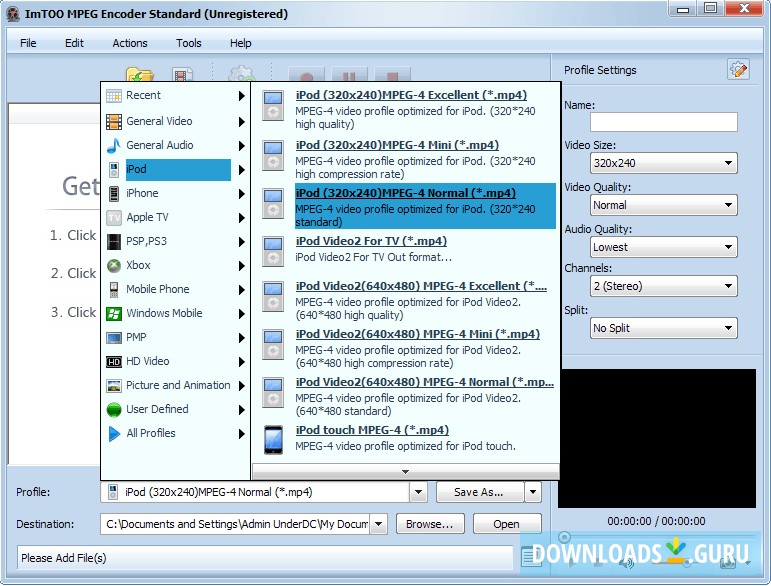The height and width of the screenshot is (586, 771).
Task: Click the Apple TV category icon
Action: pyautogui.click(x=114, y=217)
